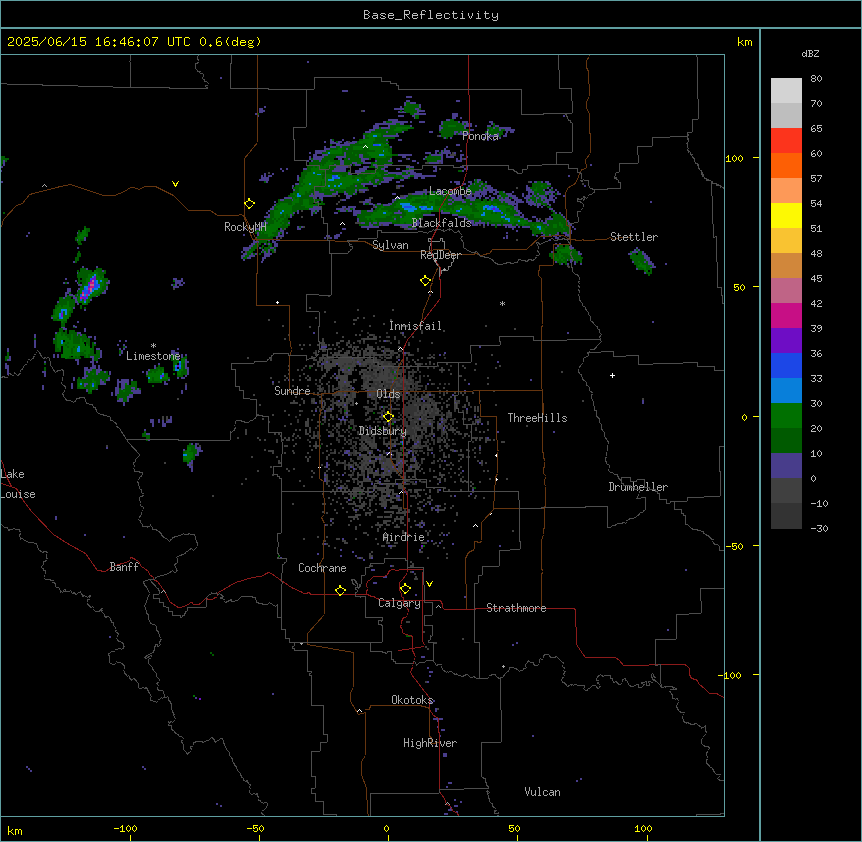
Task: Click the magenta storm core west of Limestone
Action: click(x=90, y=286)
